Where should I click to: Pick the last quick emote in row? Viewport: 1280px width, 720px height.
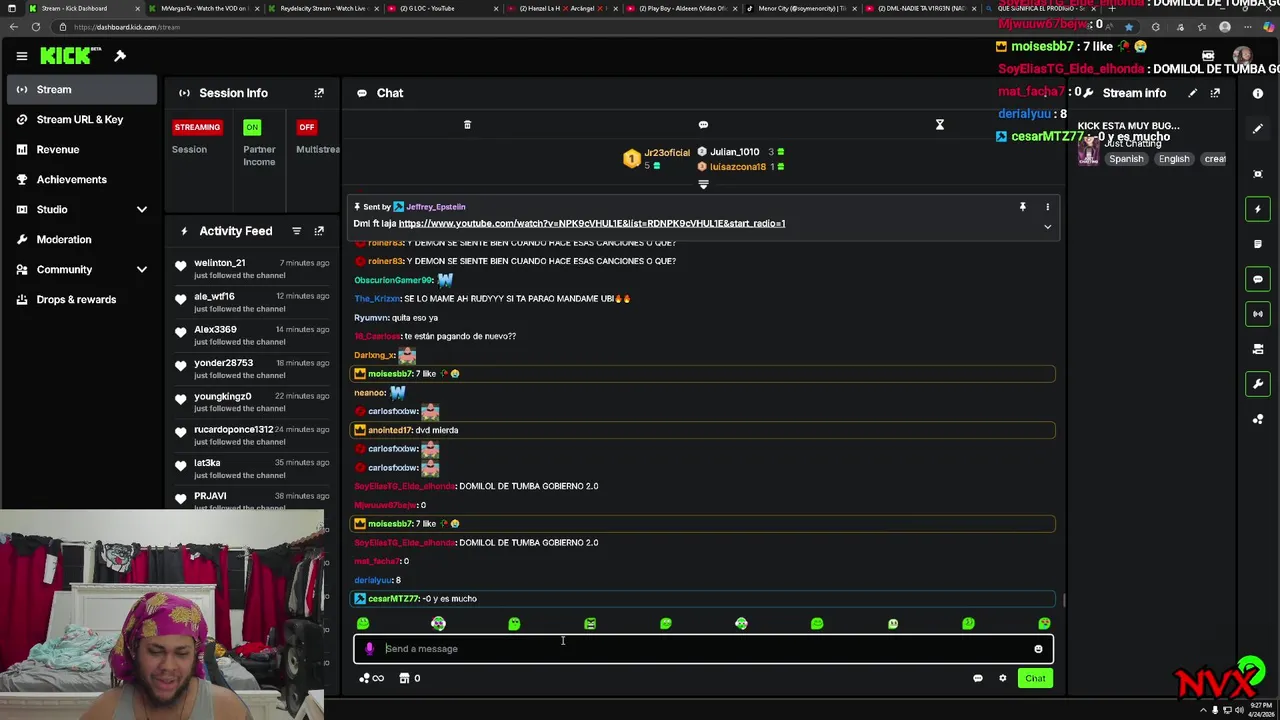pos(1044,624)
